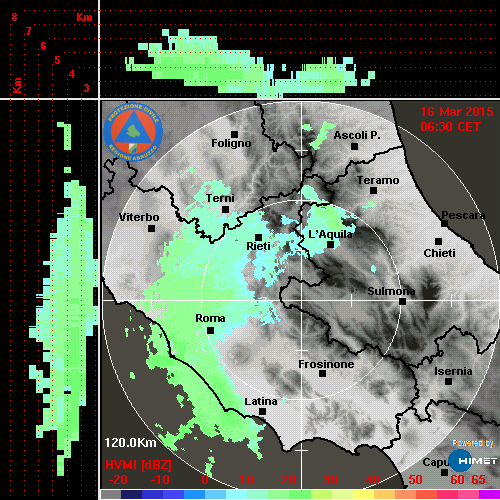Click the 'L'Aquila' map label
Image resolution: width=500 pixels, height=500 pixels.
pos(330,234)
